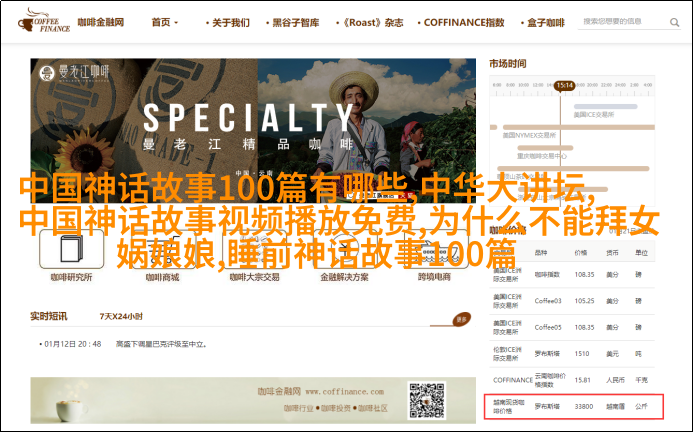Click the 实时短讯 heading
Viewport: 694px width, 433px height.
[x=49, y=317]
